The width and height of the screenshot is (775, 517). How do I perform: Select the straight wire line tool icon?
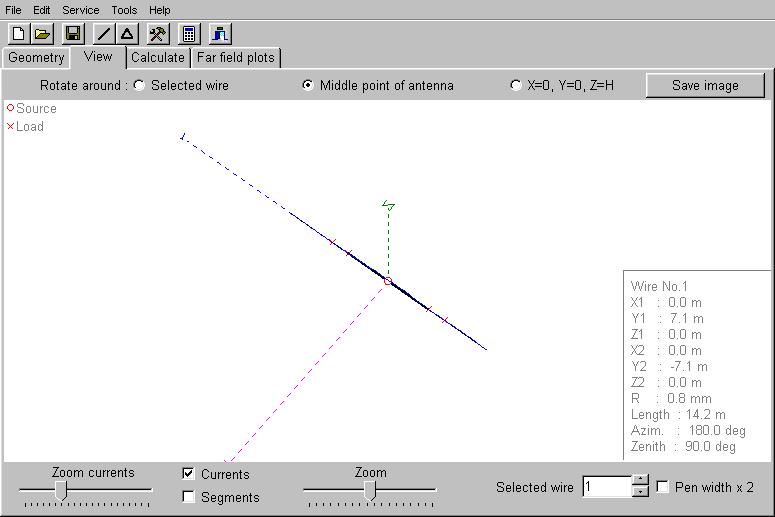click(x=104, y=34)
